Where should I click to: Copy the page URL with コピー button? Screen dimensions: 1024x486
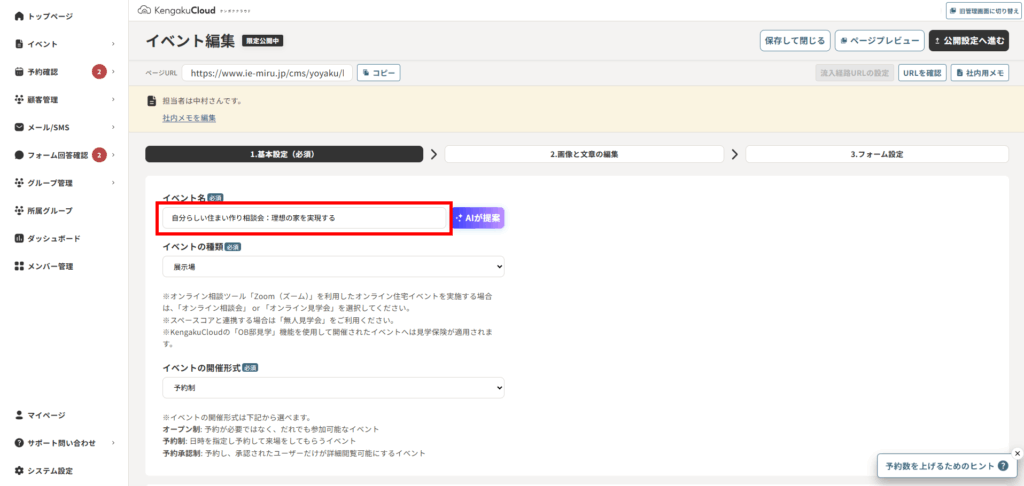click(x=379, y=73)
